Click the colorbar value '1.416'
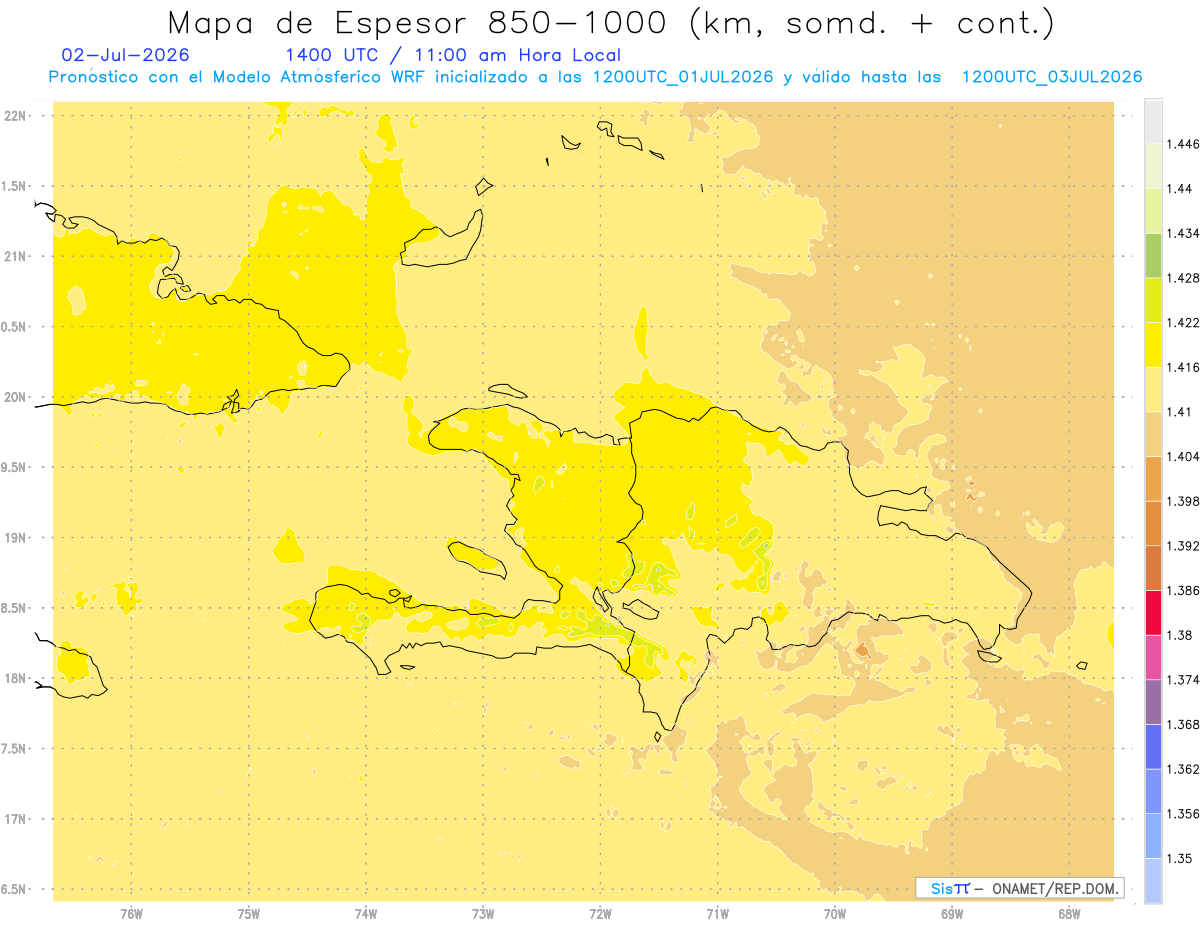1200x927 pixels. click(x=1182, y=367)
